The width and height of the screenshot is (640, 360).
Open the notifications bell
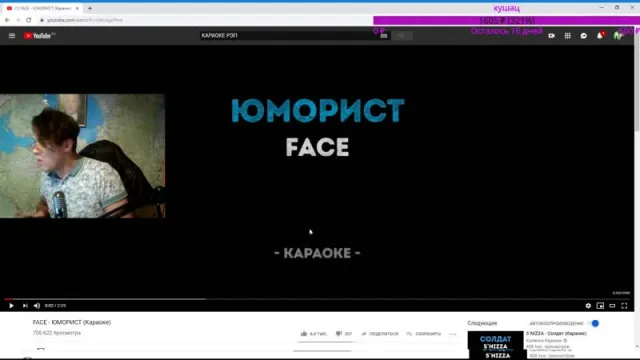click(x=600, y=36)
